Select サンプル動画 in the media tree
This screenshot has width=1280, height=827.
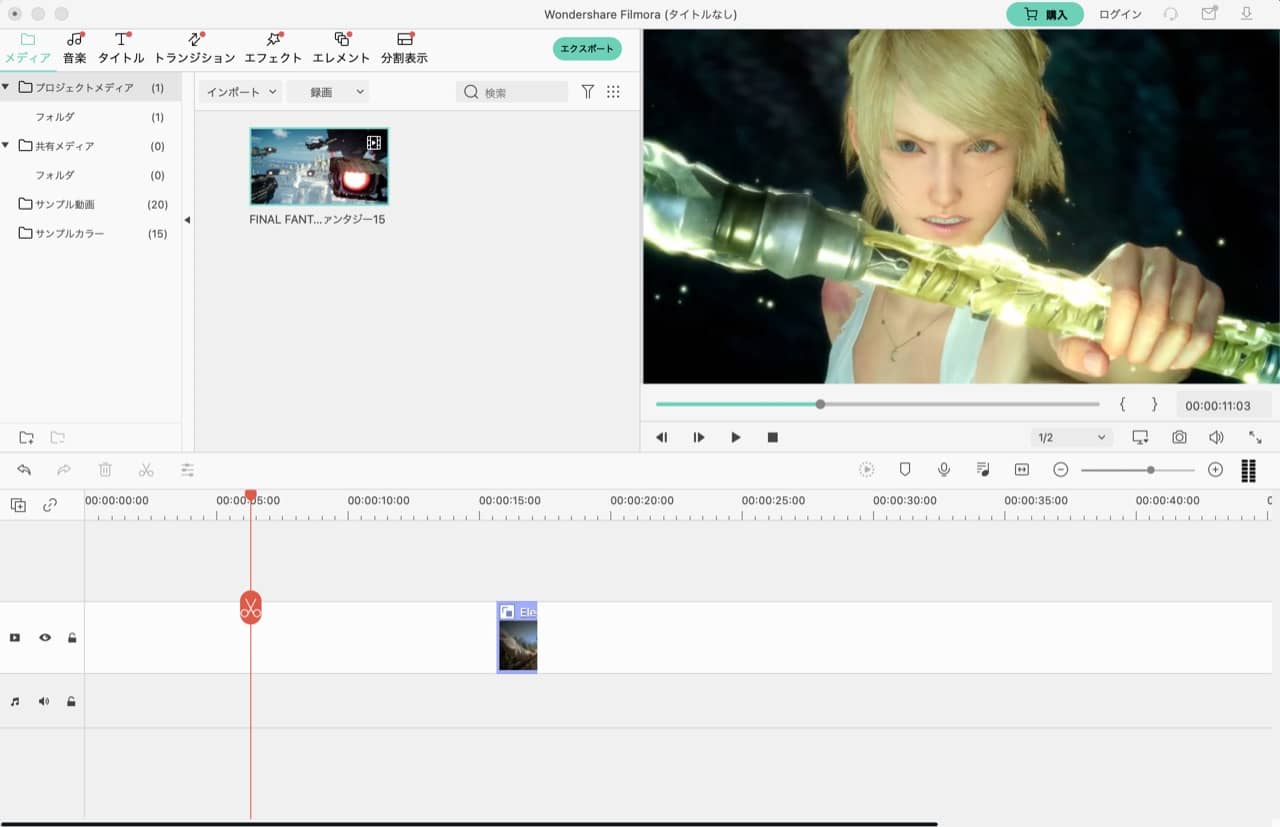pos(65,204)
